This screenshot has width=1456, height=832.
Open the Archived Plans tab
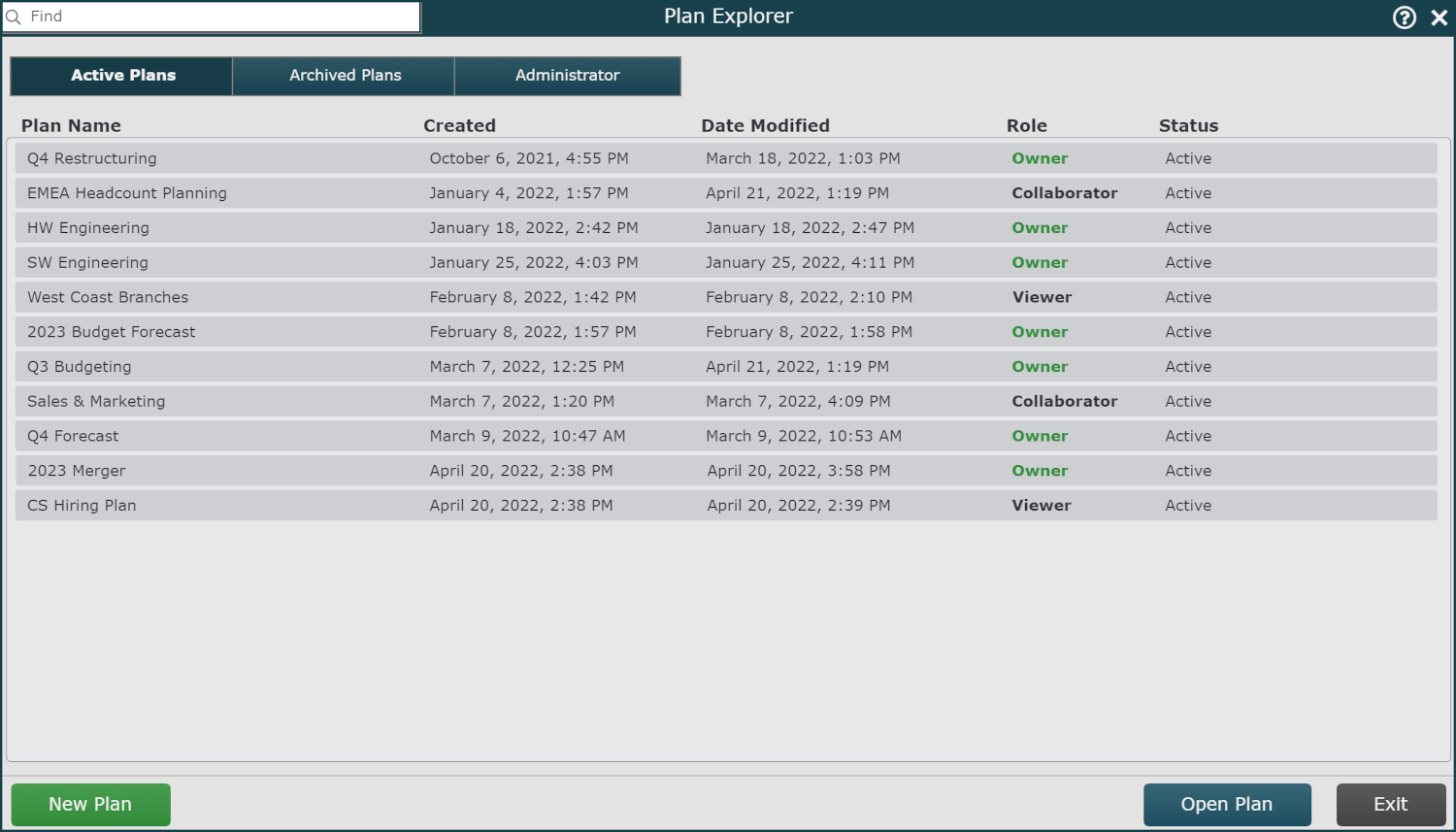pos(345,76)
